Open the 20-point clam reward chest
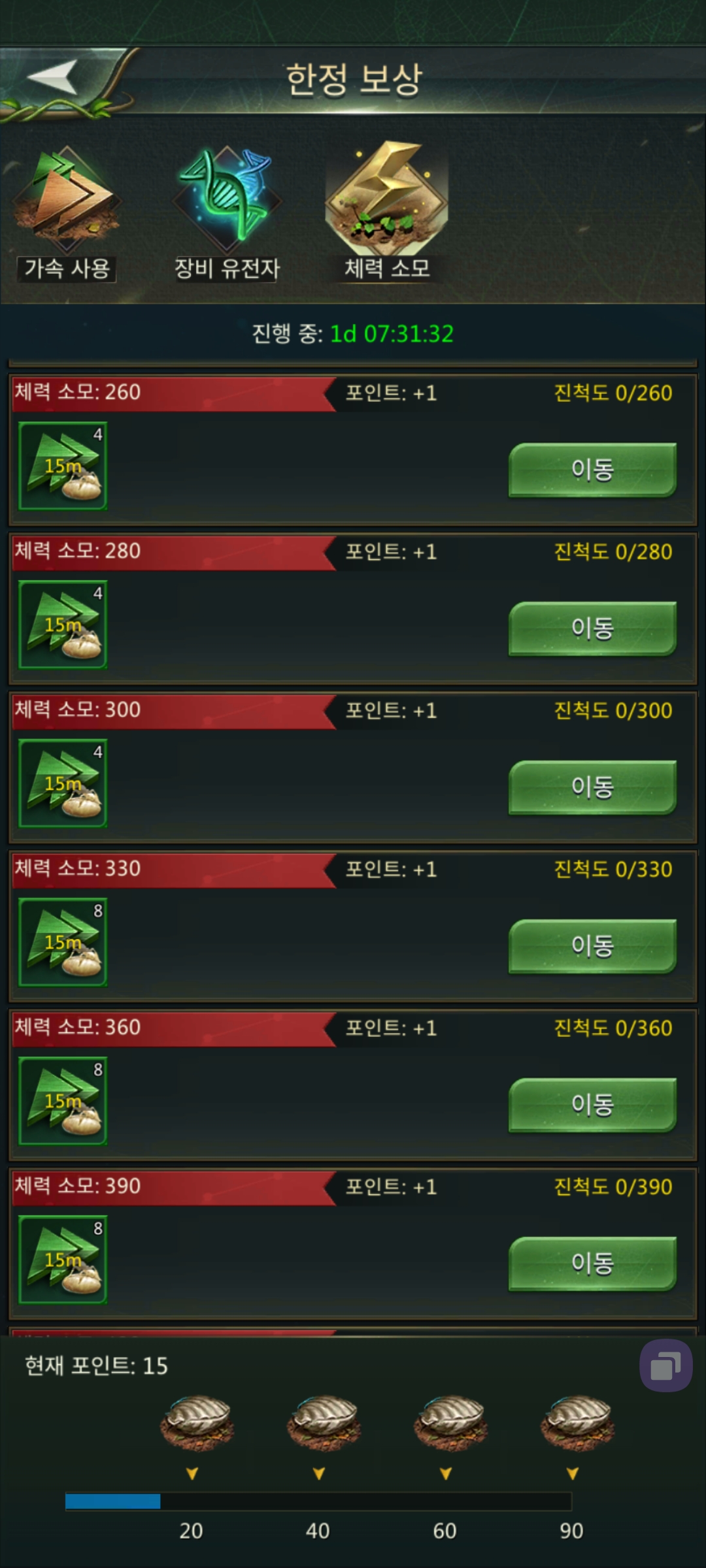The image size is (706, 1568). pyautogui.click(x=195, y=1423)
